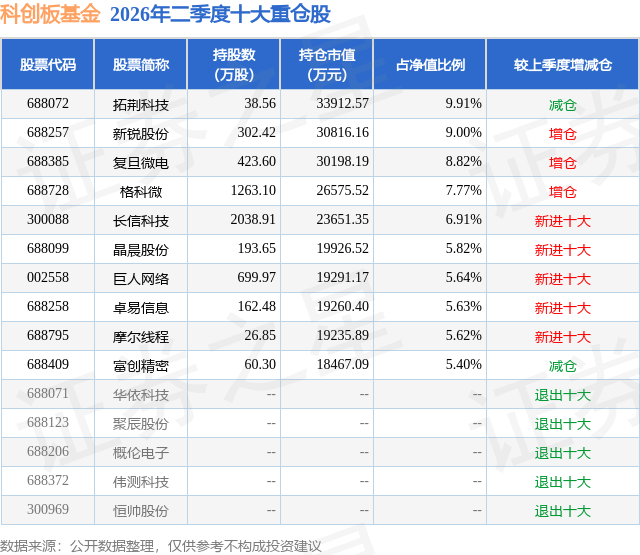Select stock name 摩尔线程
Image resolution: width=640 pixels, height=555 pixels.
tap(141, 337)
